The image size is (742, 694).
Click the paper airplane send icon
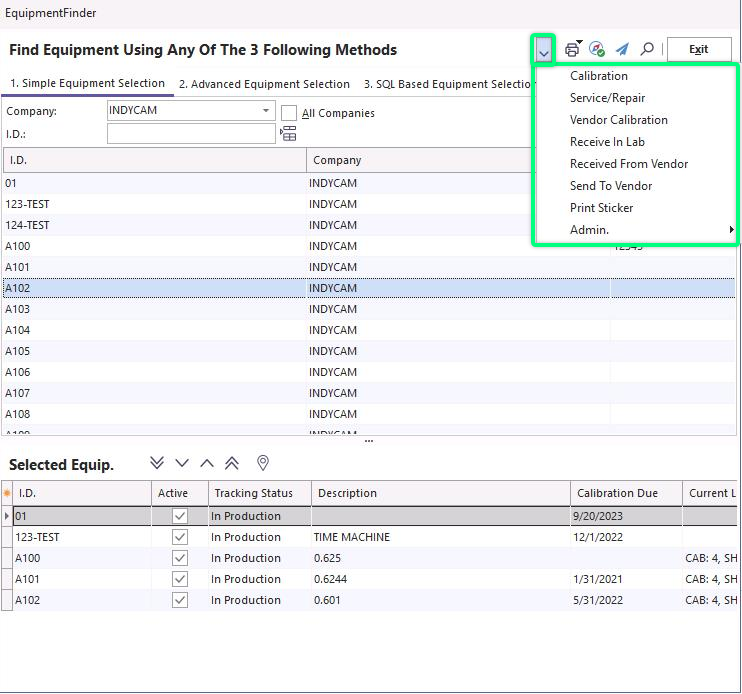(622, 49)
